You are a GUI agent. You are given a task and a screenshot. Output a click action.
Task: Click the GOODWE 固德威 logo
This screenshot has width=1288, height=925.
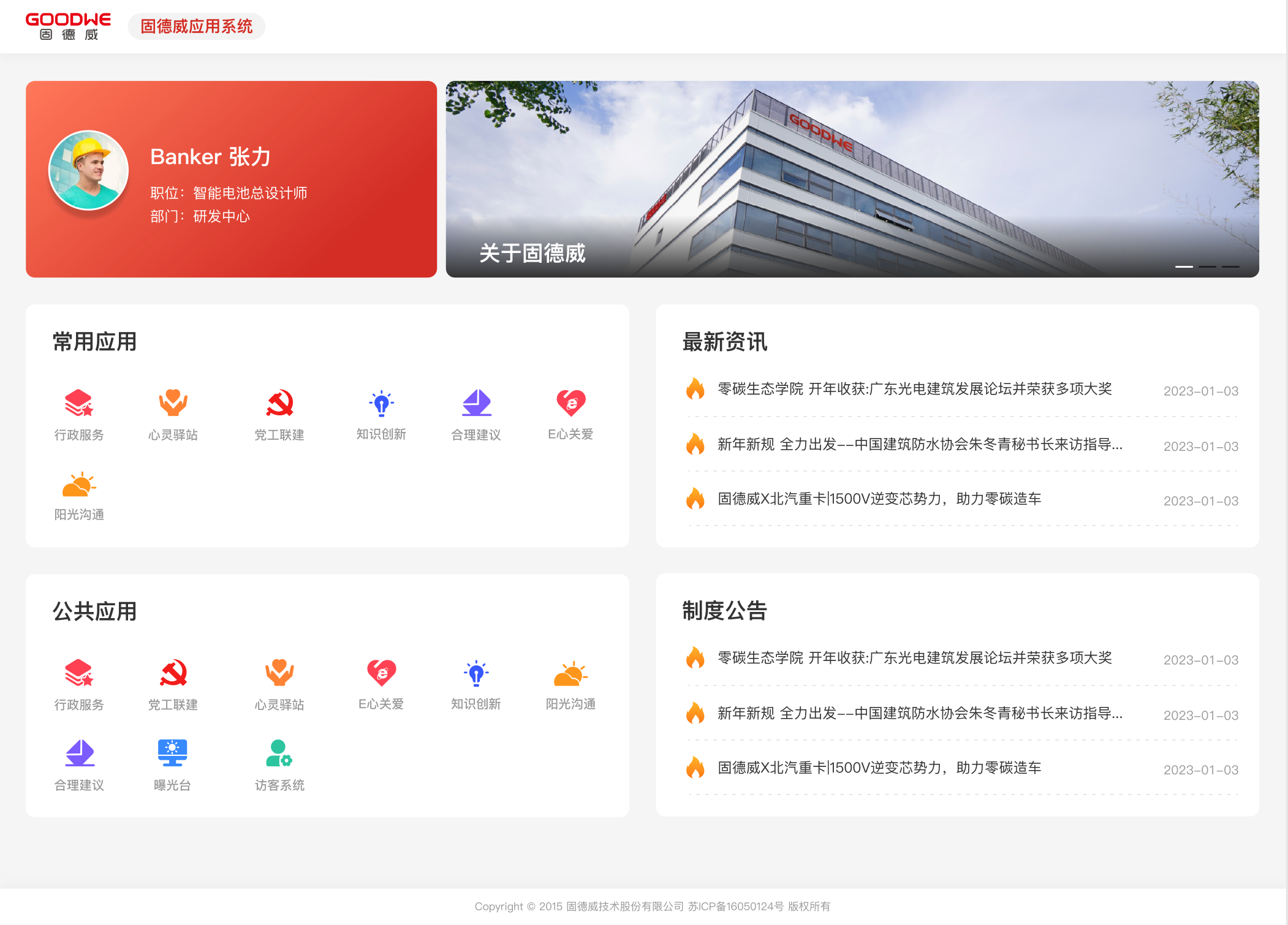click(68, 26)
